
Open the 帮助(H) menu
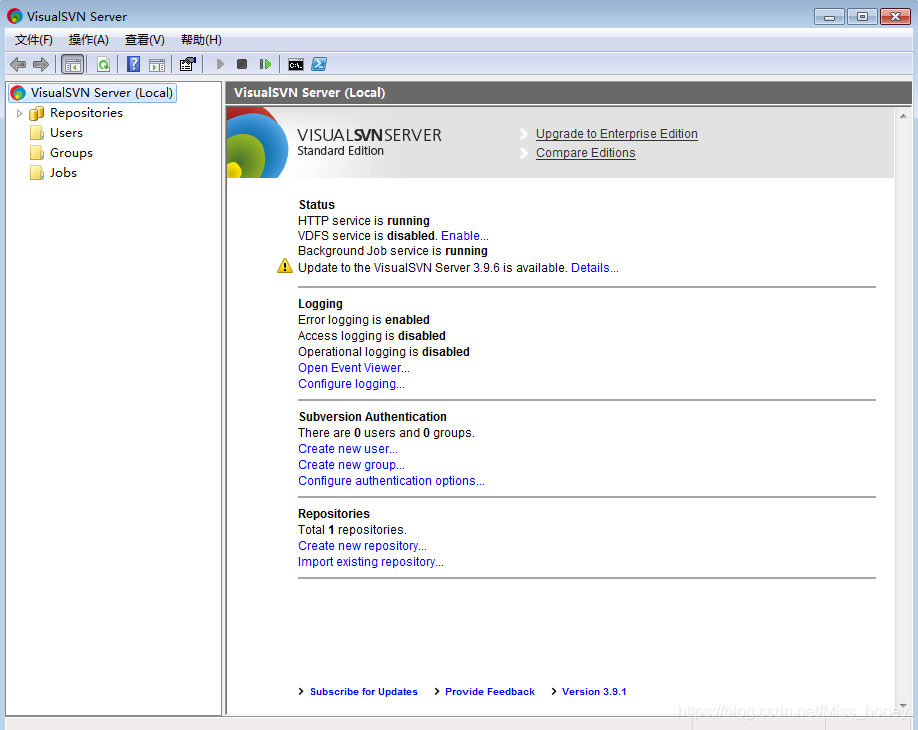(201, 40)
